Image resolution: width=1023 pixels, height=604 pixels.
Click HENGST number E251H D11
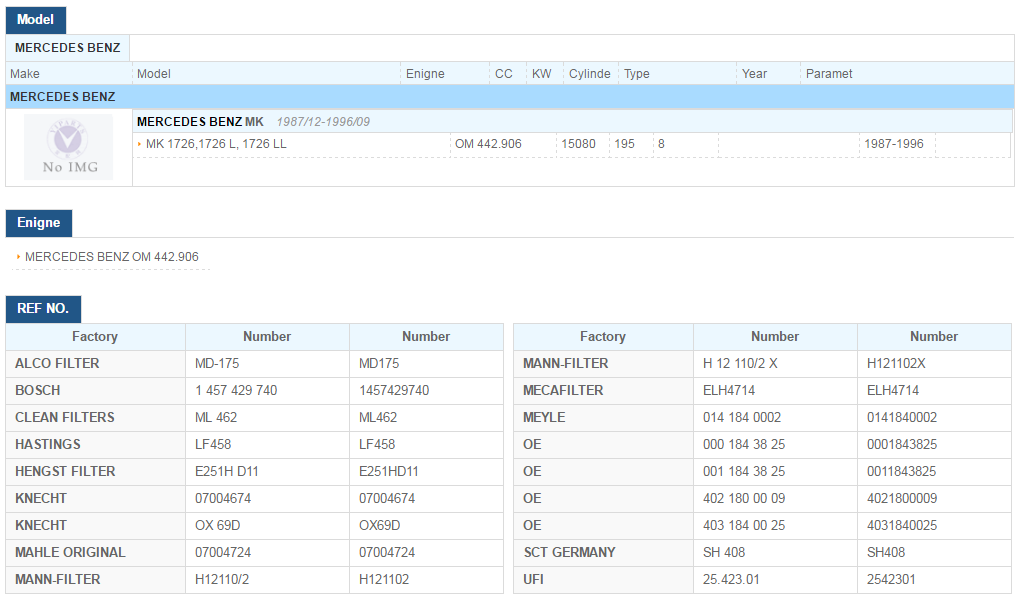(x=226, y=472)
